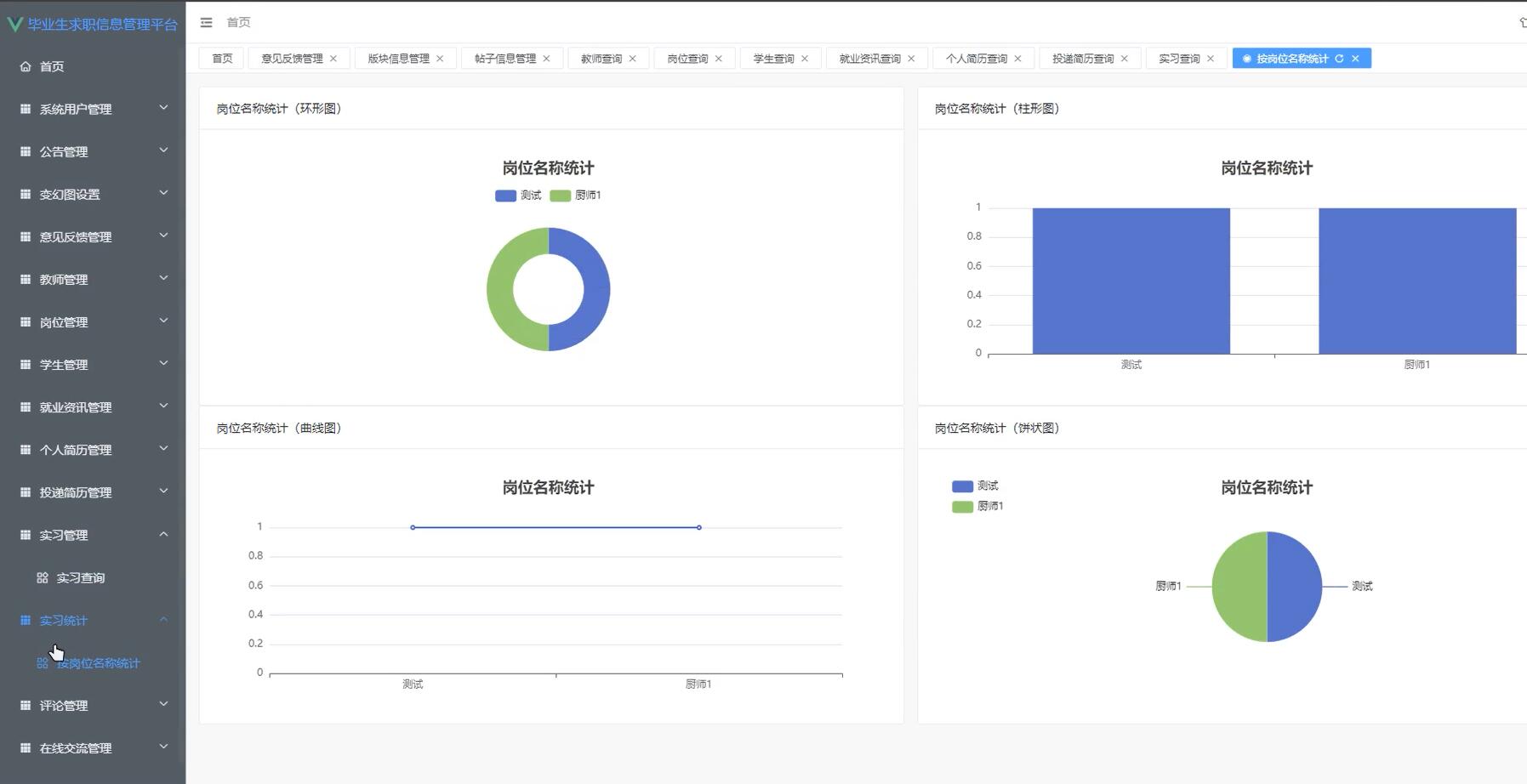This screenshot has height=784, width=1527.
Task: Click the green 厨师1 color swatch in the legend
Action: coord(559,195)
